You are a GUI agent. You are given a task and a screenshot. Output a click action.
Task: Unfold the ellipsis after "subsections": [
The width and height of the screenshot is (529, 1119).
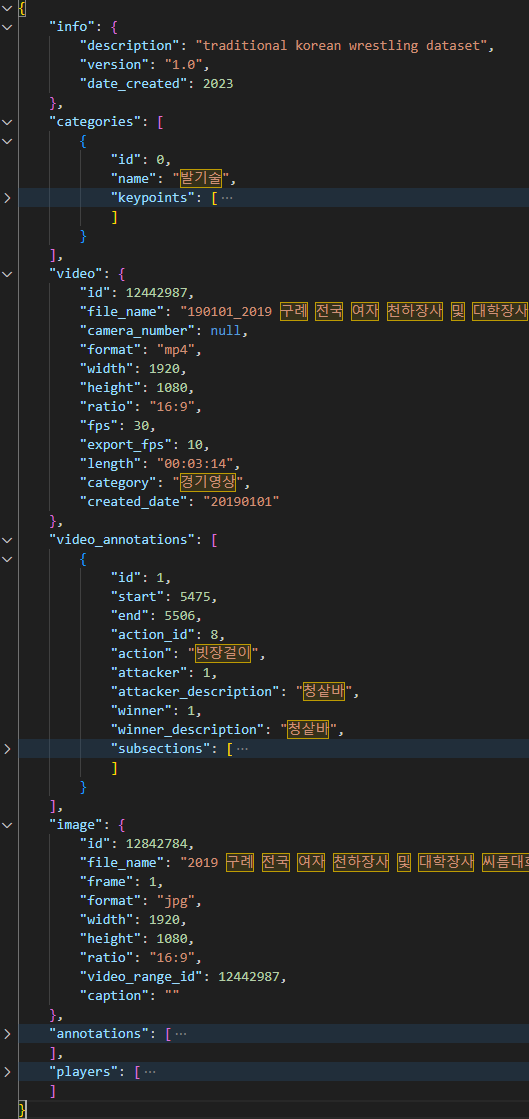click(x=243, y=749)
